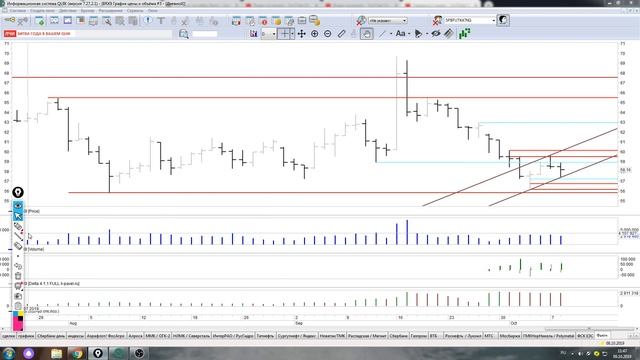
Task: Switch to the ВТБ tab
Action: (x=433, y=336)
